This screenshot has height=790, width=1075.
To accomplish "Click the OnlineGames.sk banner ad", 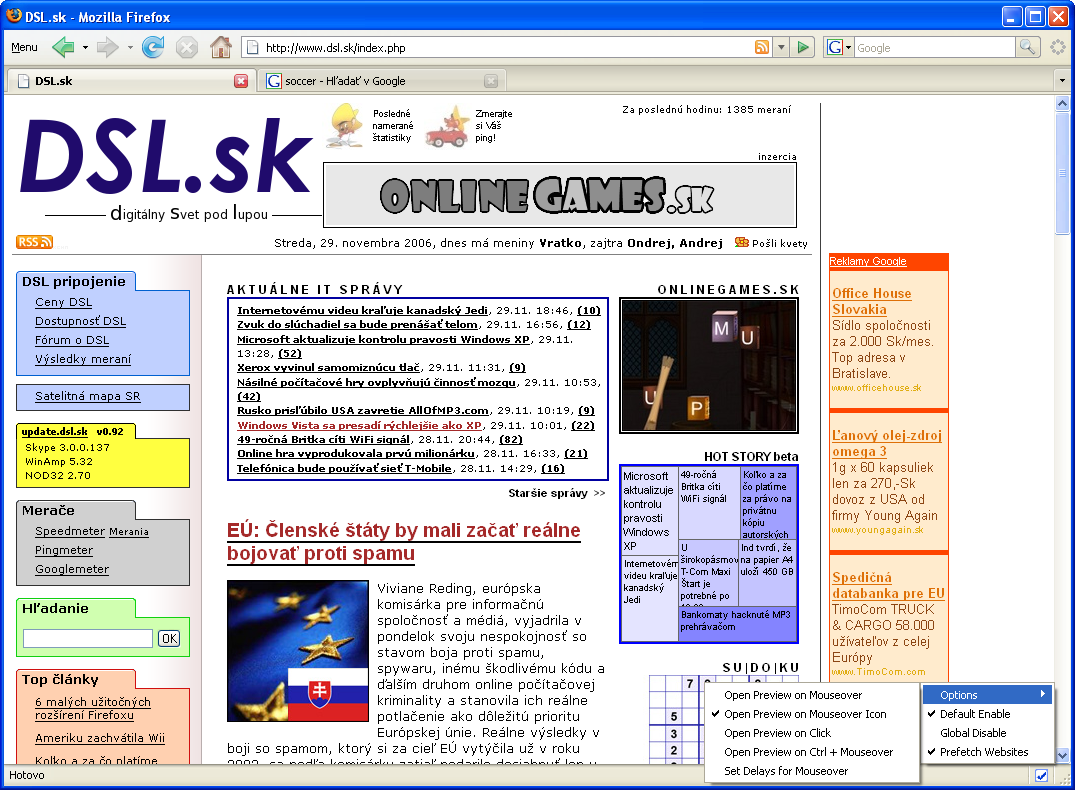I will (559, 195).
